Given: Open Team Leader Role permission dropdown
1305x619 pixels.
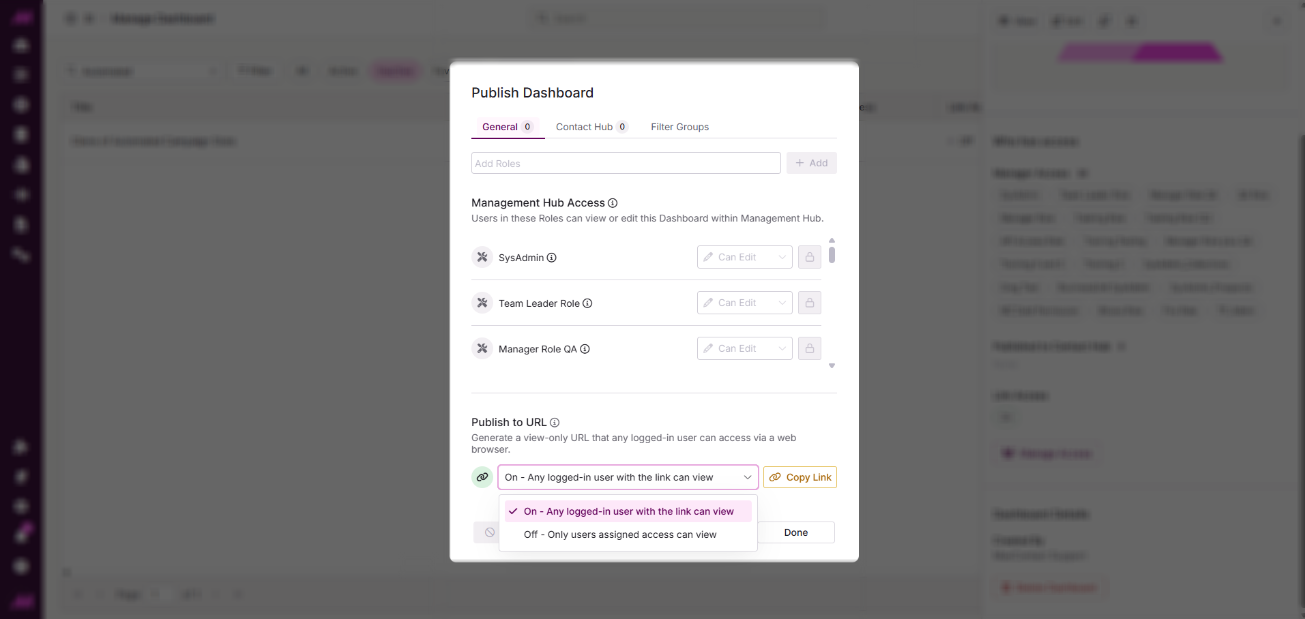Looking at the screenshot, I should pos(744,303).
